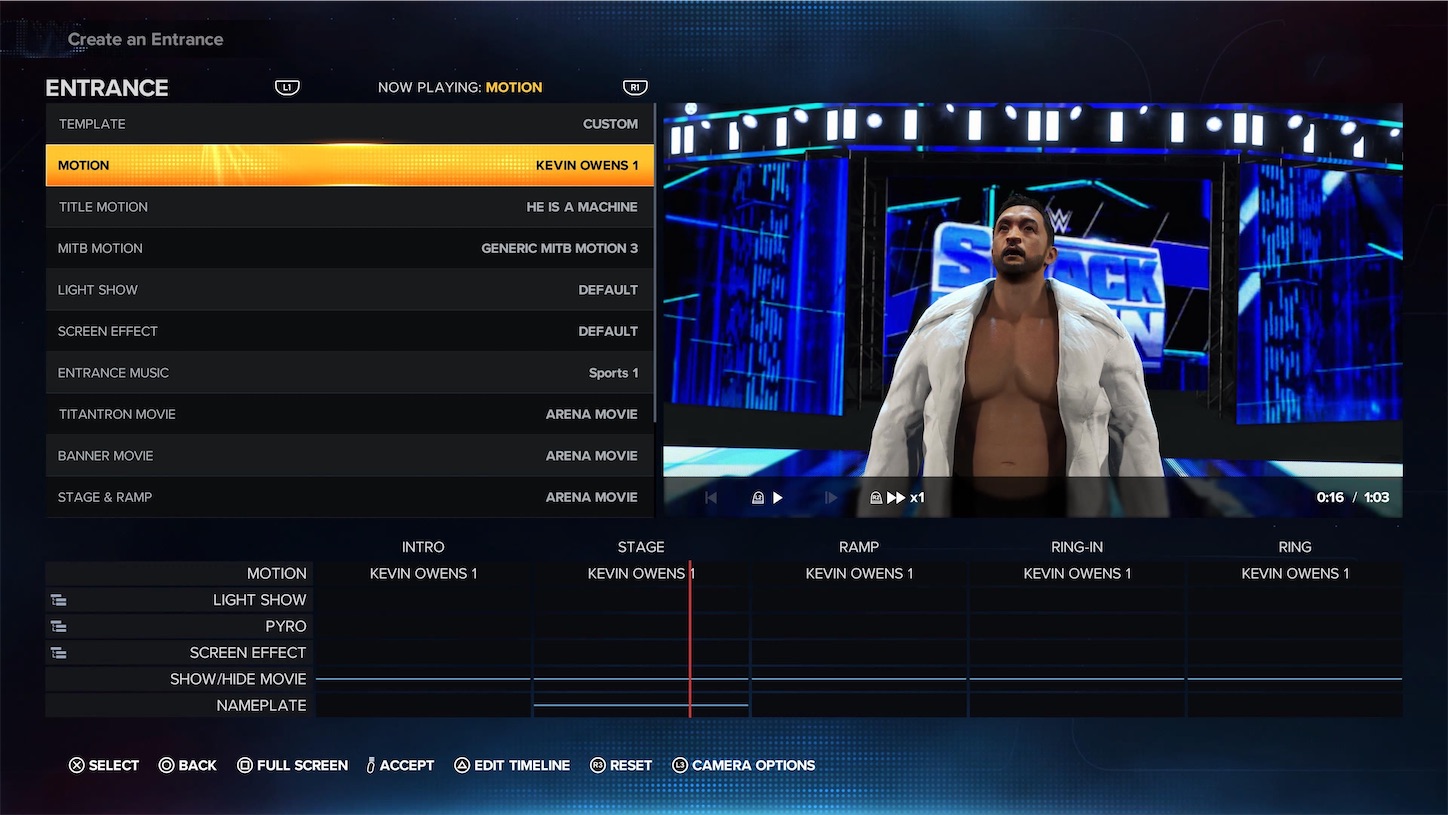Click the Select button label

[114, 765]
